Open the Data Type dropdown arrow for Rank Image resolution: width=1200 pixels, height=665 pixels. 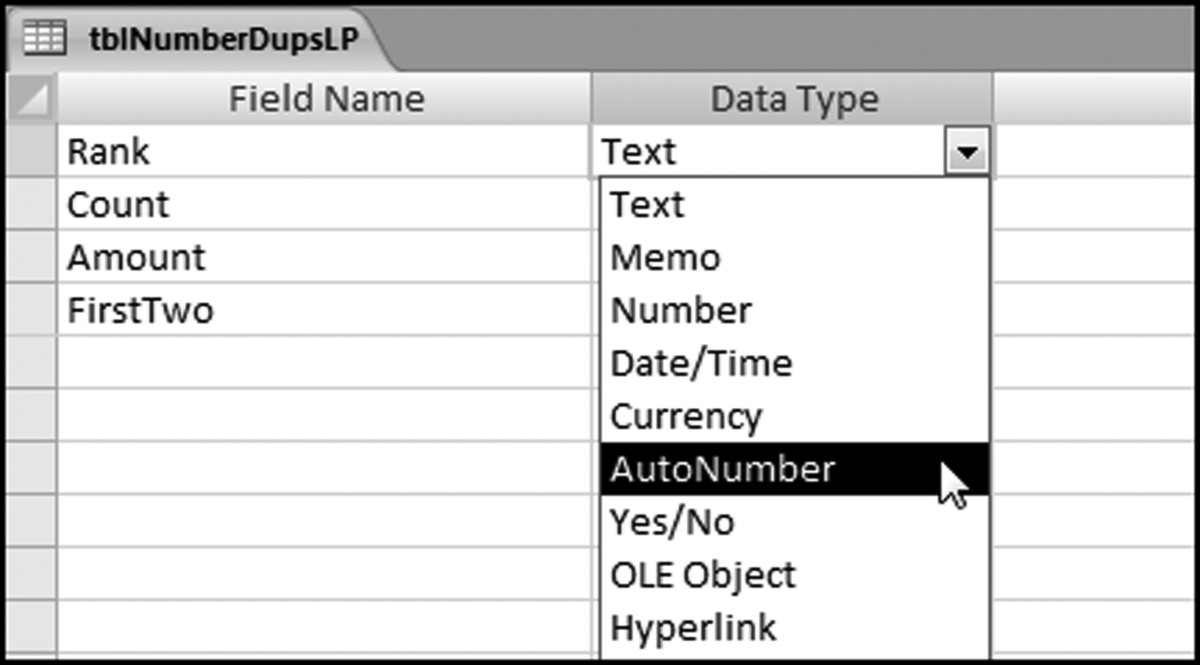pos(968,153)
